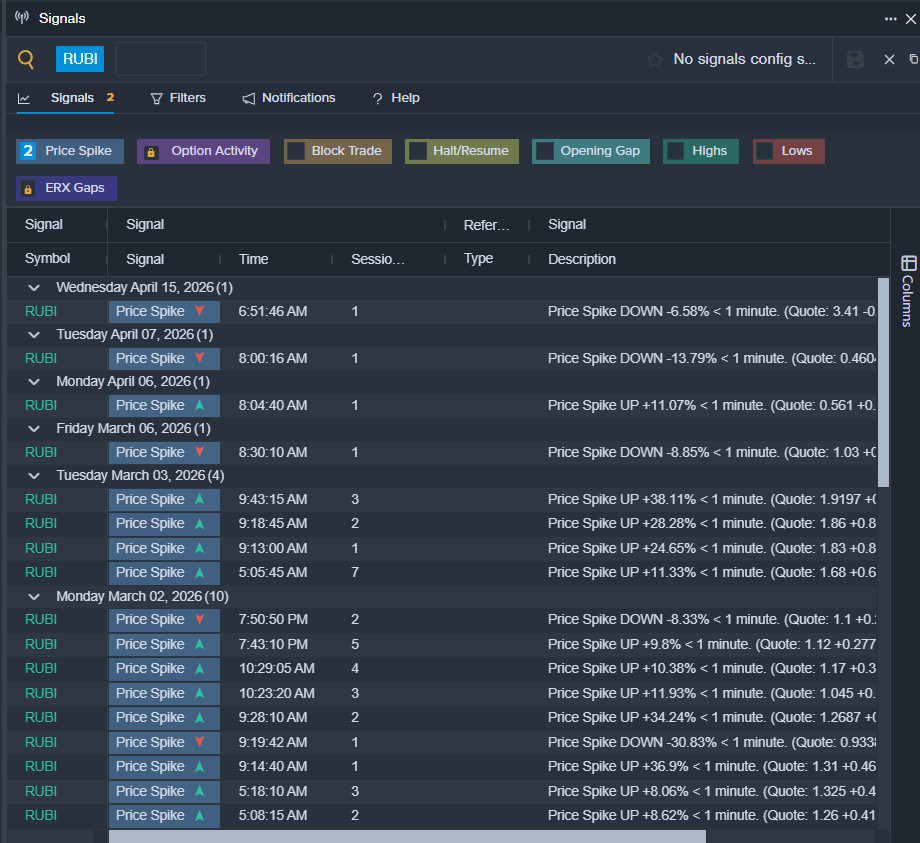Enable the Block Trade signal checkbox

[296, 151]
